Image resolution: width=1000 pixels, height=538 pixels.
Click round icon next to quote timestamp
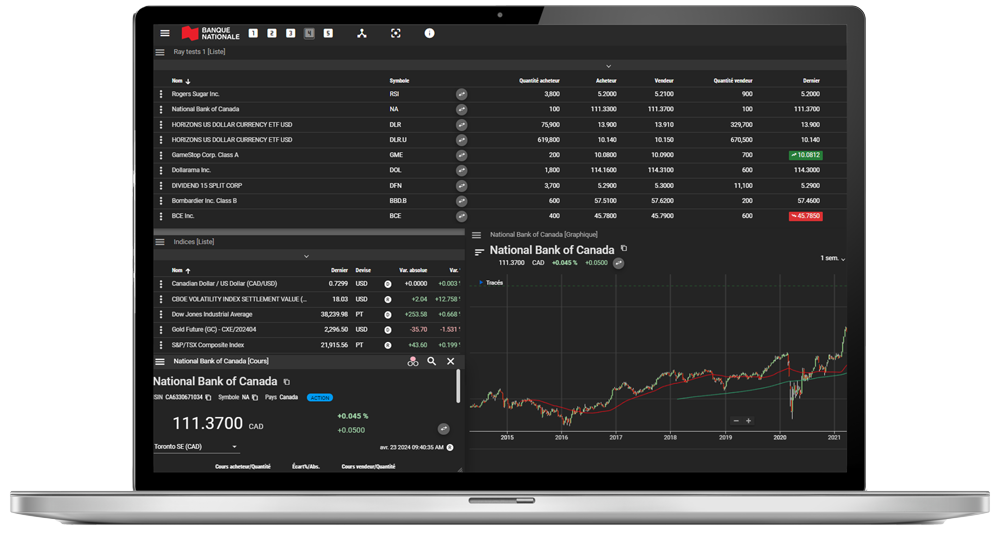point(450,447)
